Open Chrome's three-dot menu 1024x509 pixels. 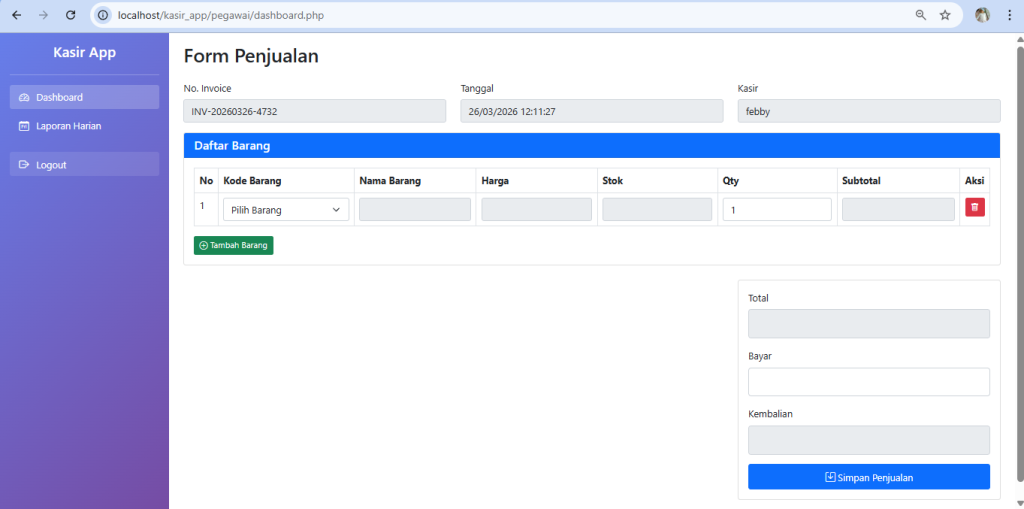click(x=1009, y=15)
